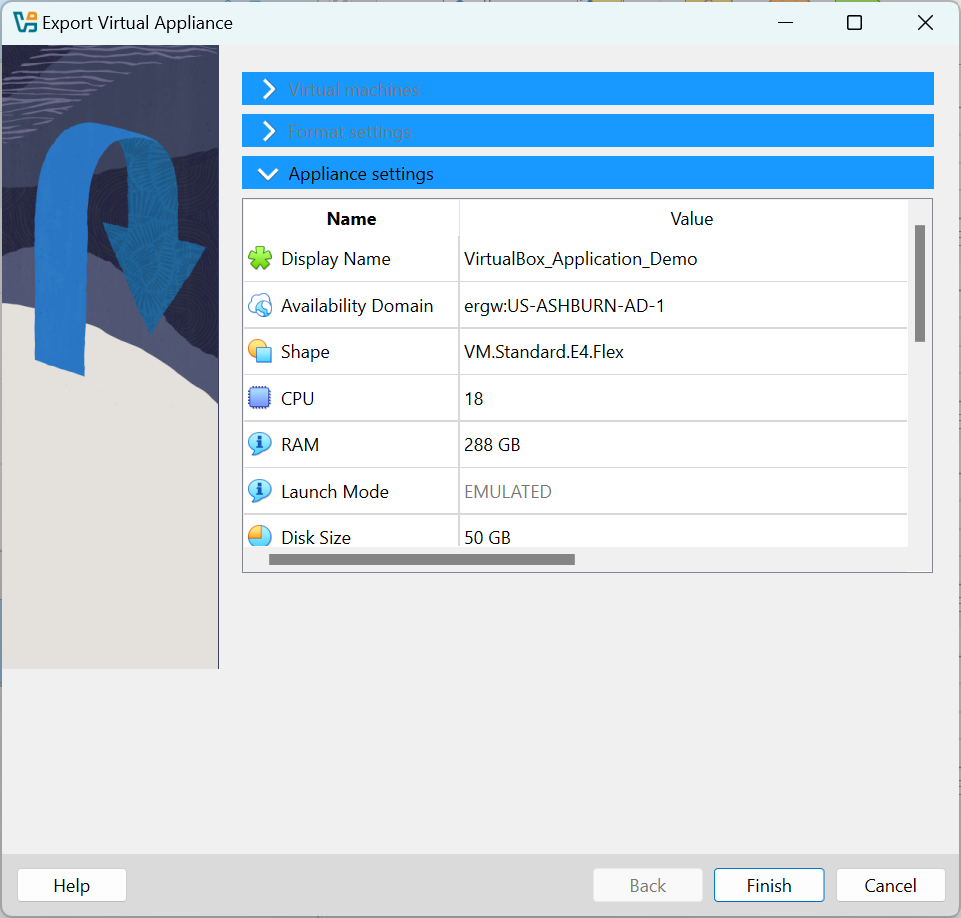Close the Export Virtual Appliance window
Screen dimensions: 961x918
click(x=925, y=23)
